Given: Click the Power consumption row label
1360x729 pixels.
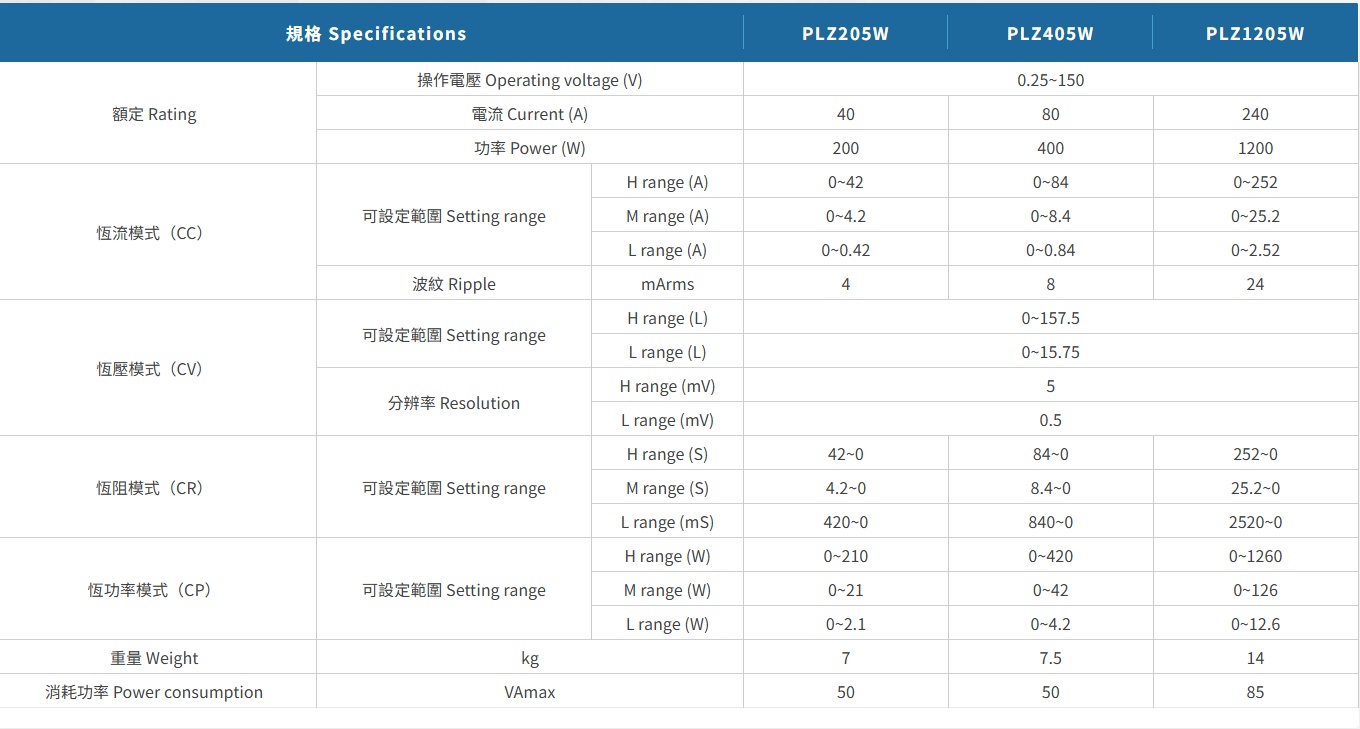Looking at the screenshot, I should [154, 692].
